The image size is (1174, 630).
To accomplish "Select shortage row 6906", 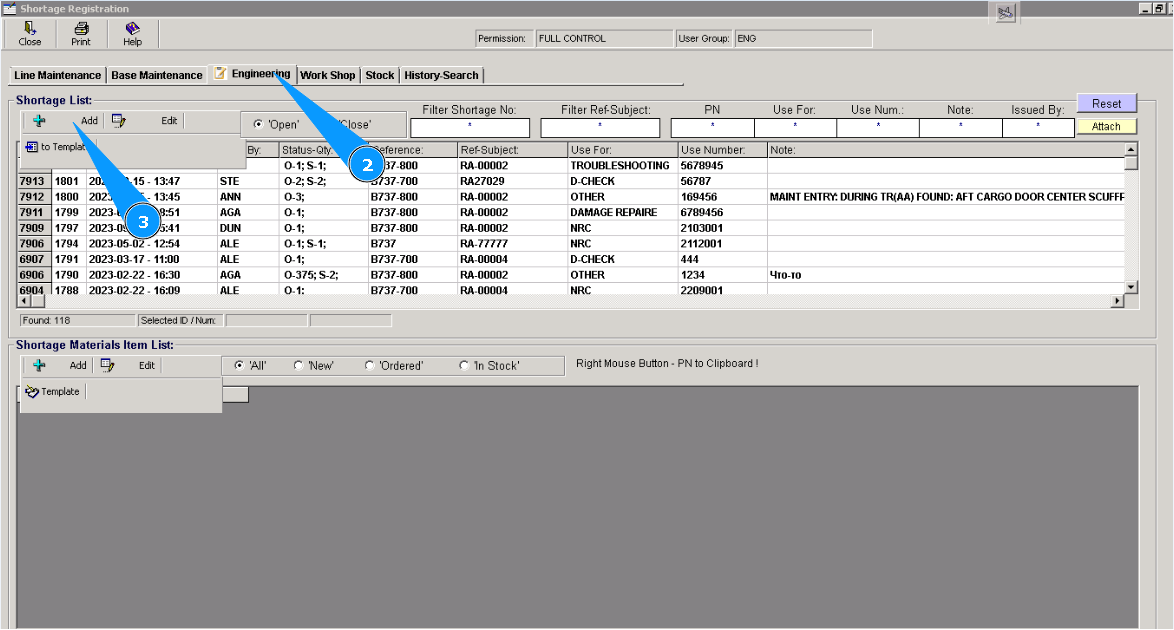I will coord(571,276).
